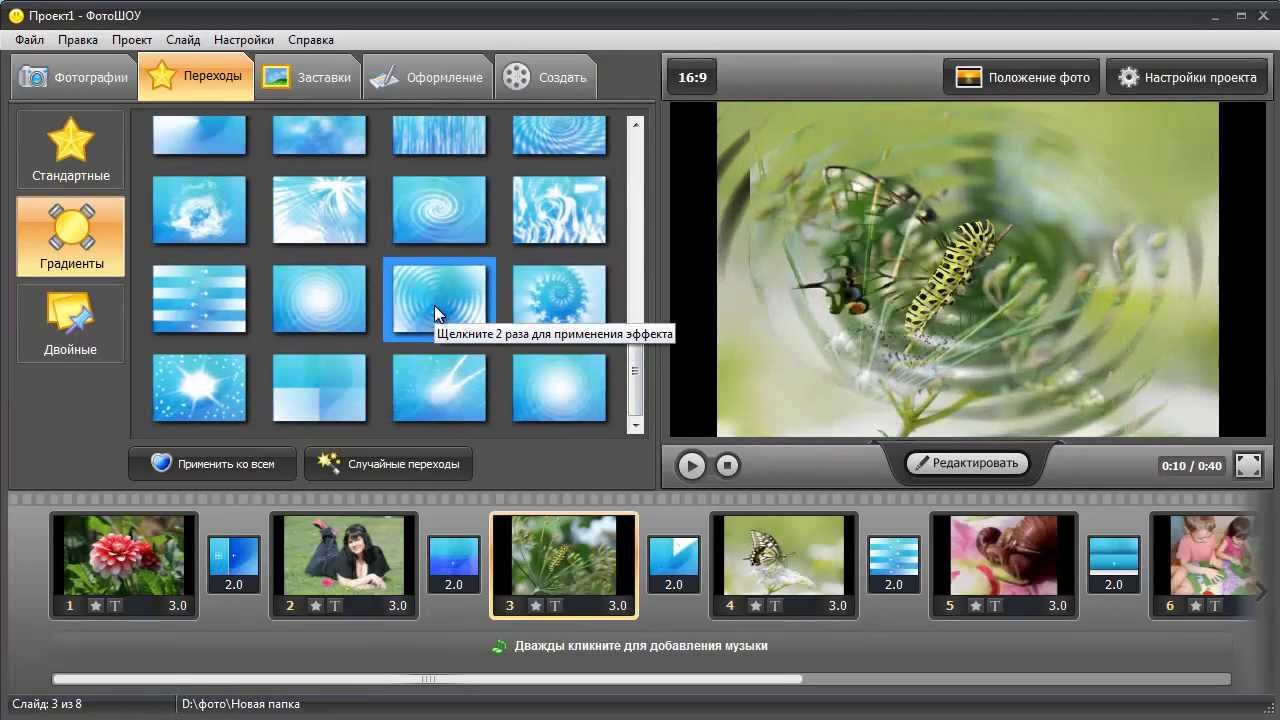The image size is (1280, 720).
Task: Click star icon on slide 1
Action: (x=96, y=606)
